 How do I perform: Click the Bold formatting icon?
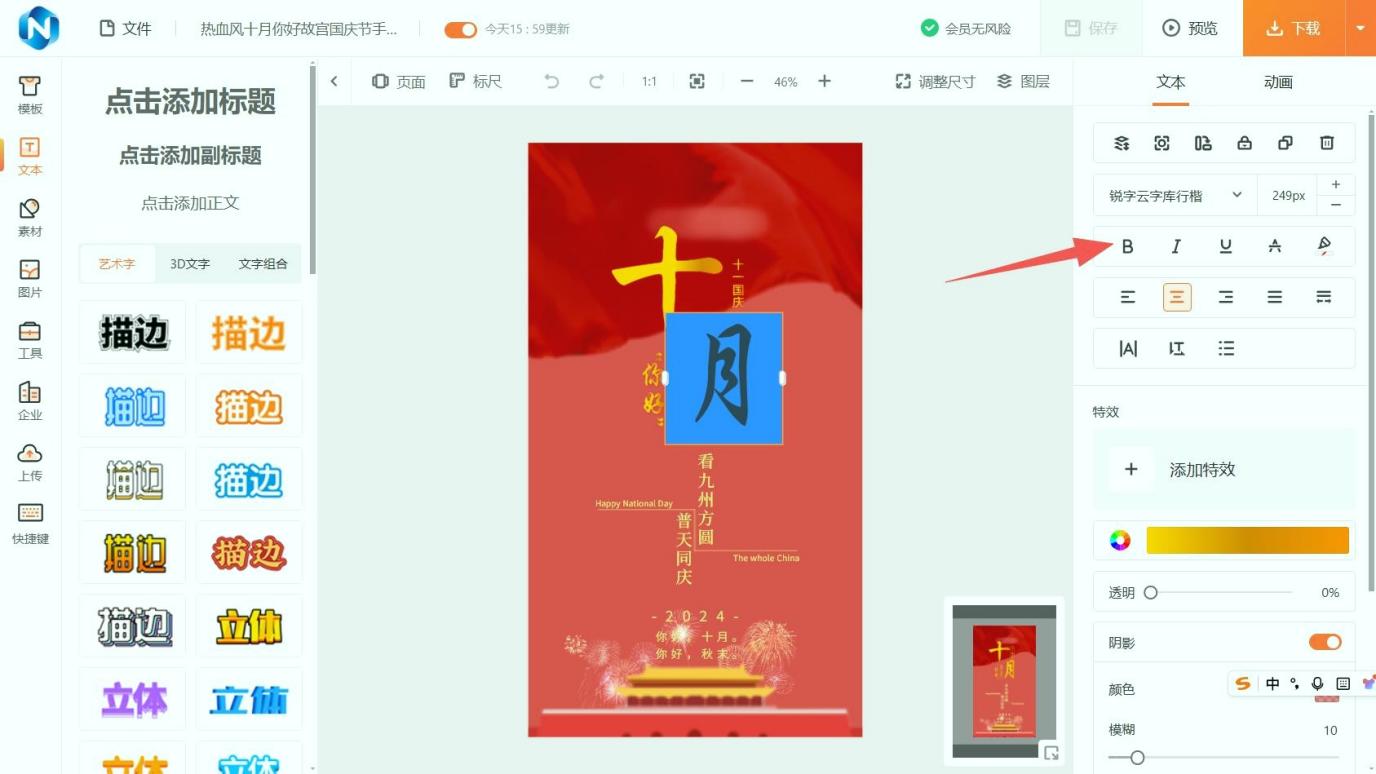click(1127, 246)
